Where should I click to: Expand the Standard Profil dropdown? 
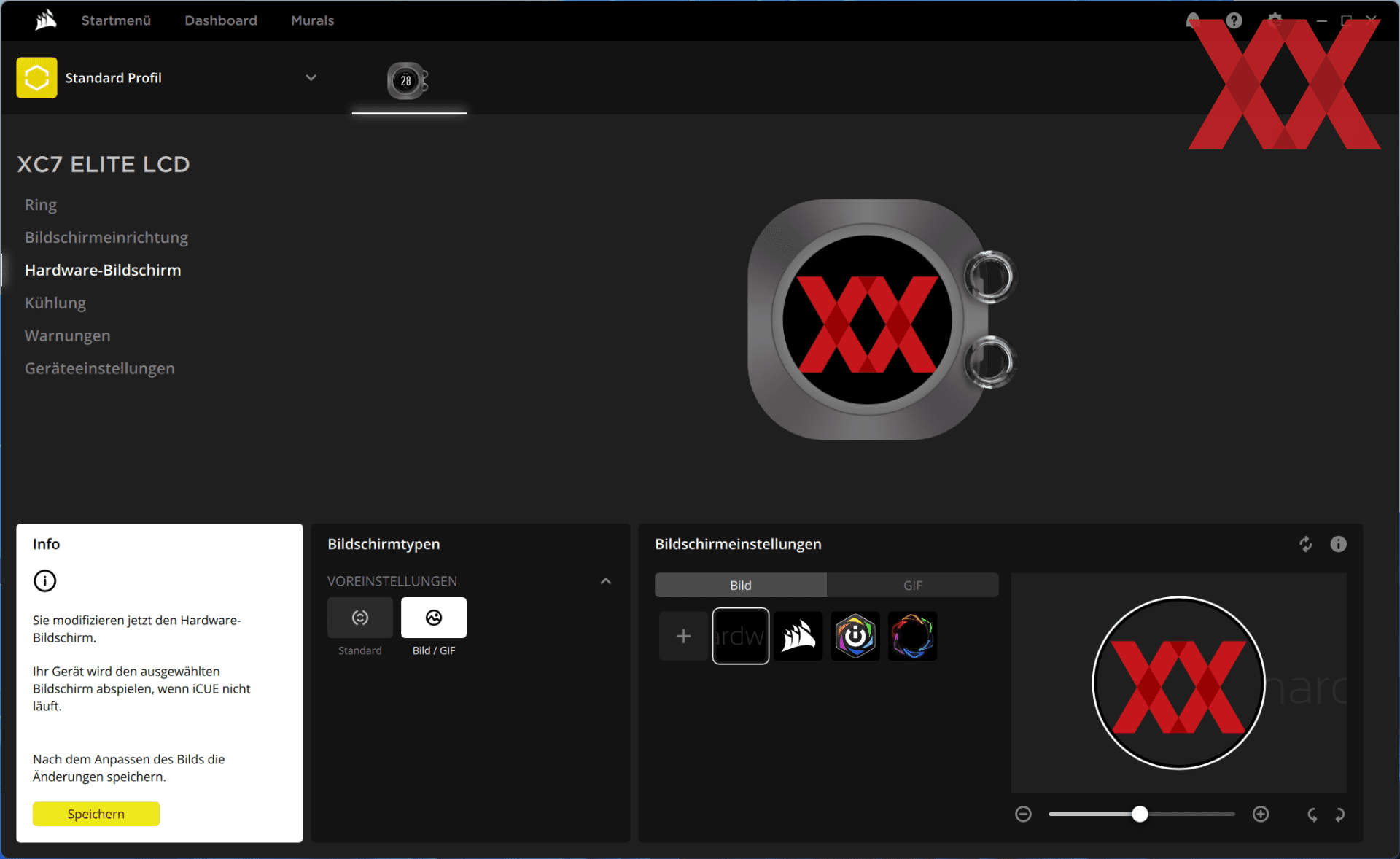pos(311,77)
